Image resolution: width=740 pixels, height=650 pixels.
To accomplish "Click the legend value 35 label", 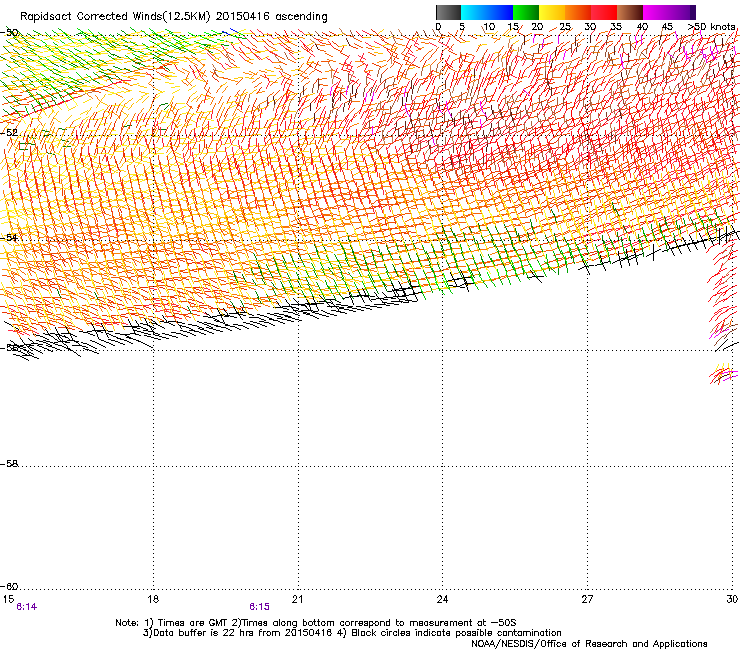I will pyautogui.click(x=616, y=27).
